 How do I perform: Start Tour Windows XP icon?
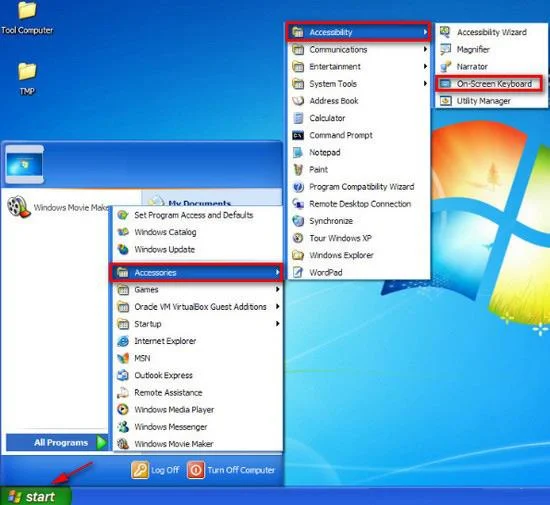click(298, 238)
